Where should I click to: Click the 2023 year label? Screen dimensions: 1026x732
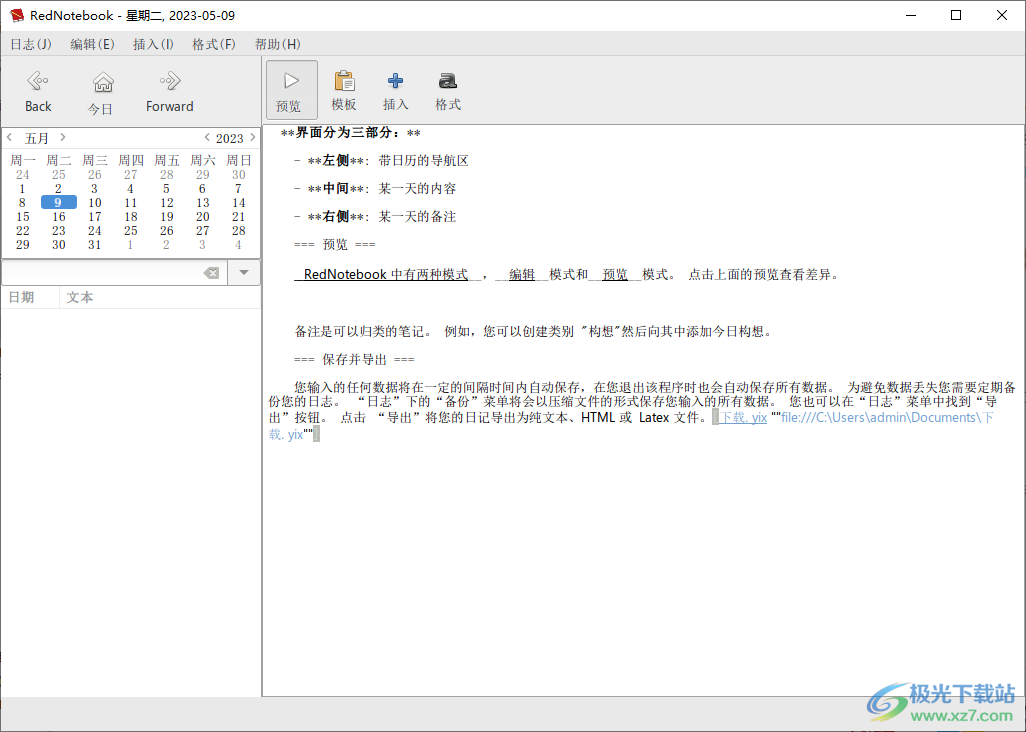coord(230,138)
